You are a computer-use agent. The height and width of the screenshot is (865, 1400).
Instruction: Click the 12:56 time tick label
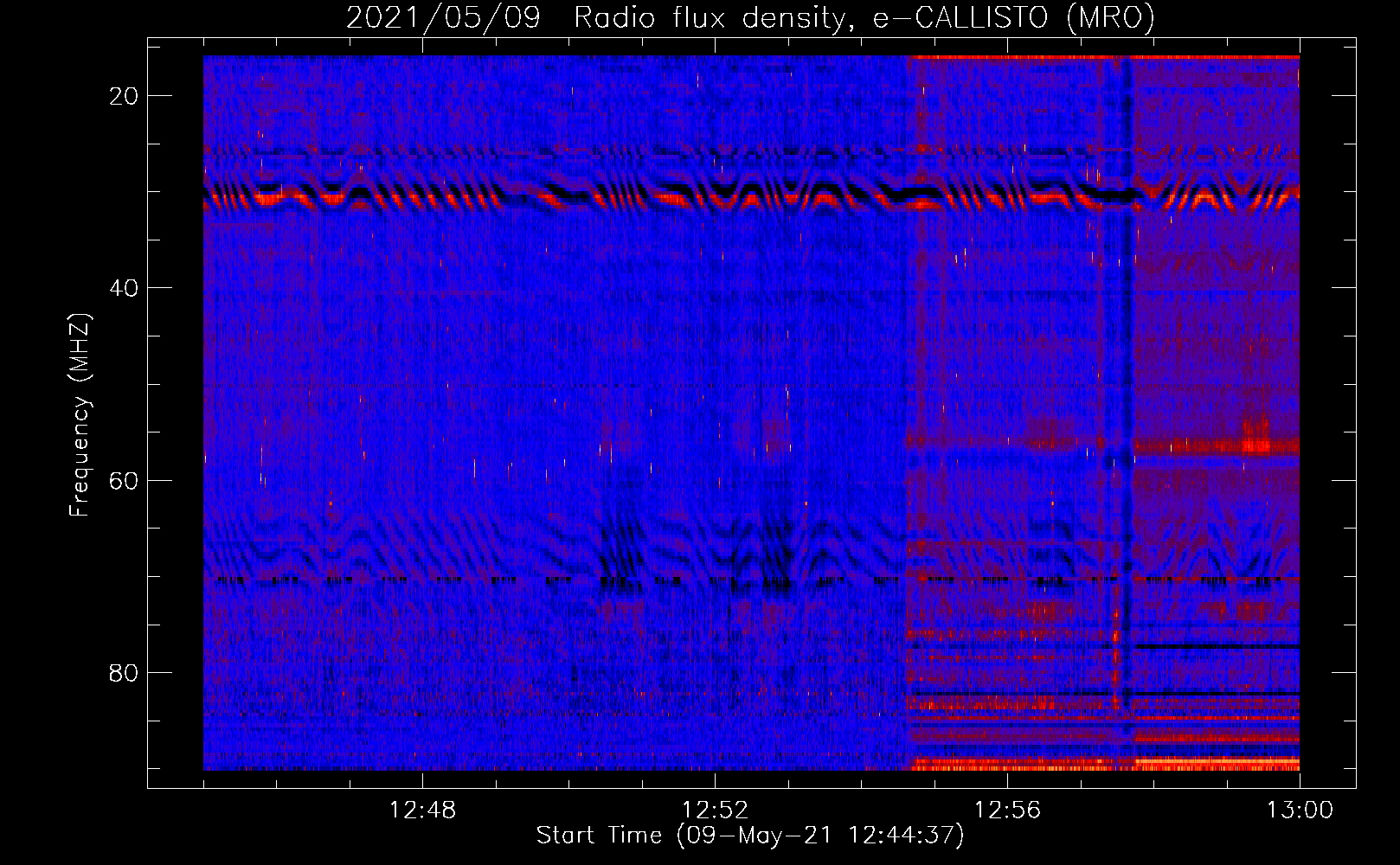[1007, 811]
